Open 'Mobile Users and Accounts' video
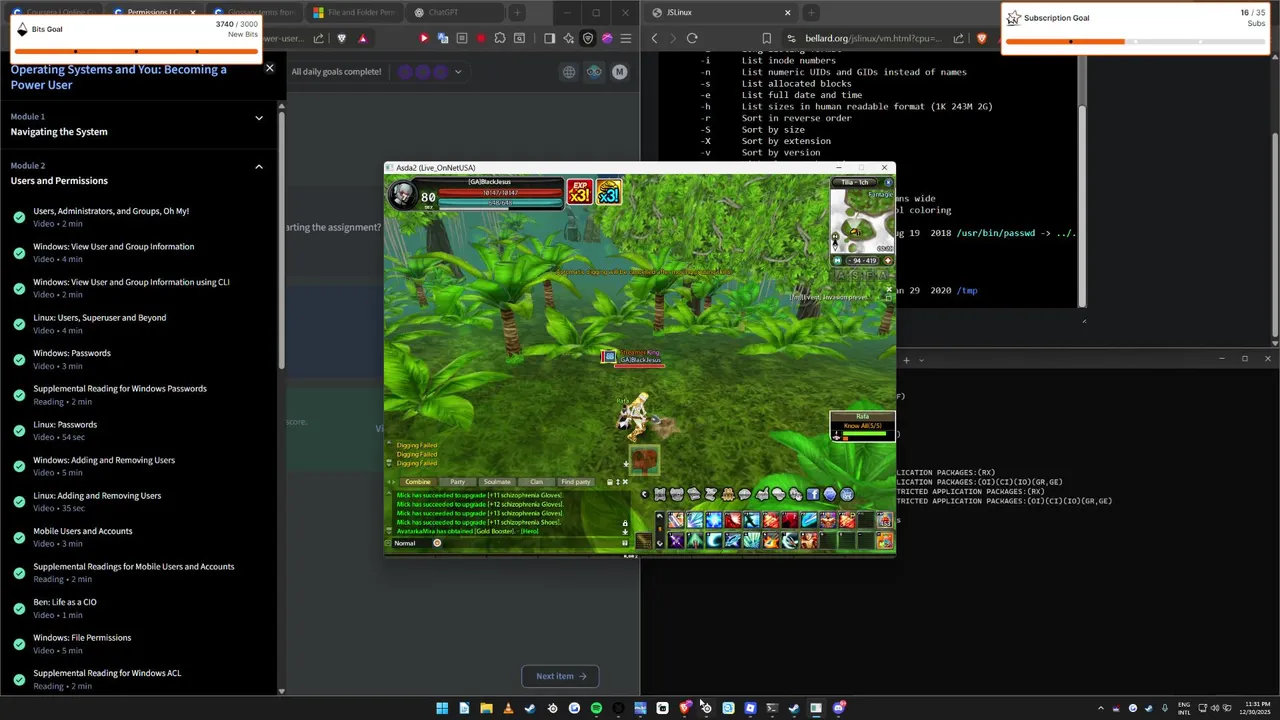The image size is (1280, 720). 82,531
